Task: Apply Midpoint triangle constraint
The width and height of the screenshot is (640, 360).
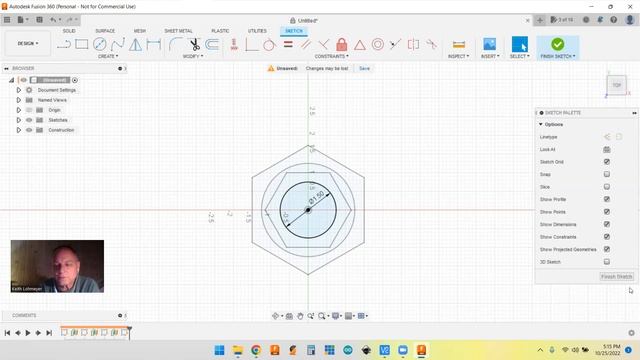Action: coord(360,44)
